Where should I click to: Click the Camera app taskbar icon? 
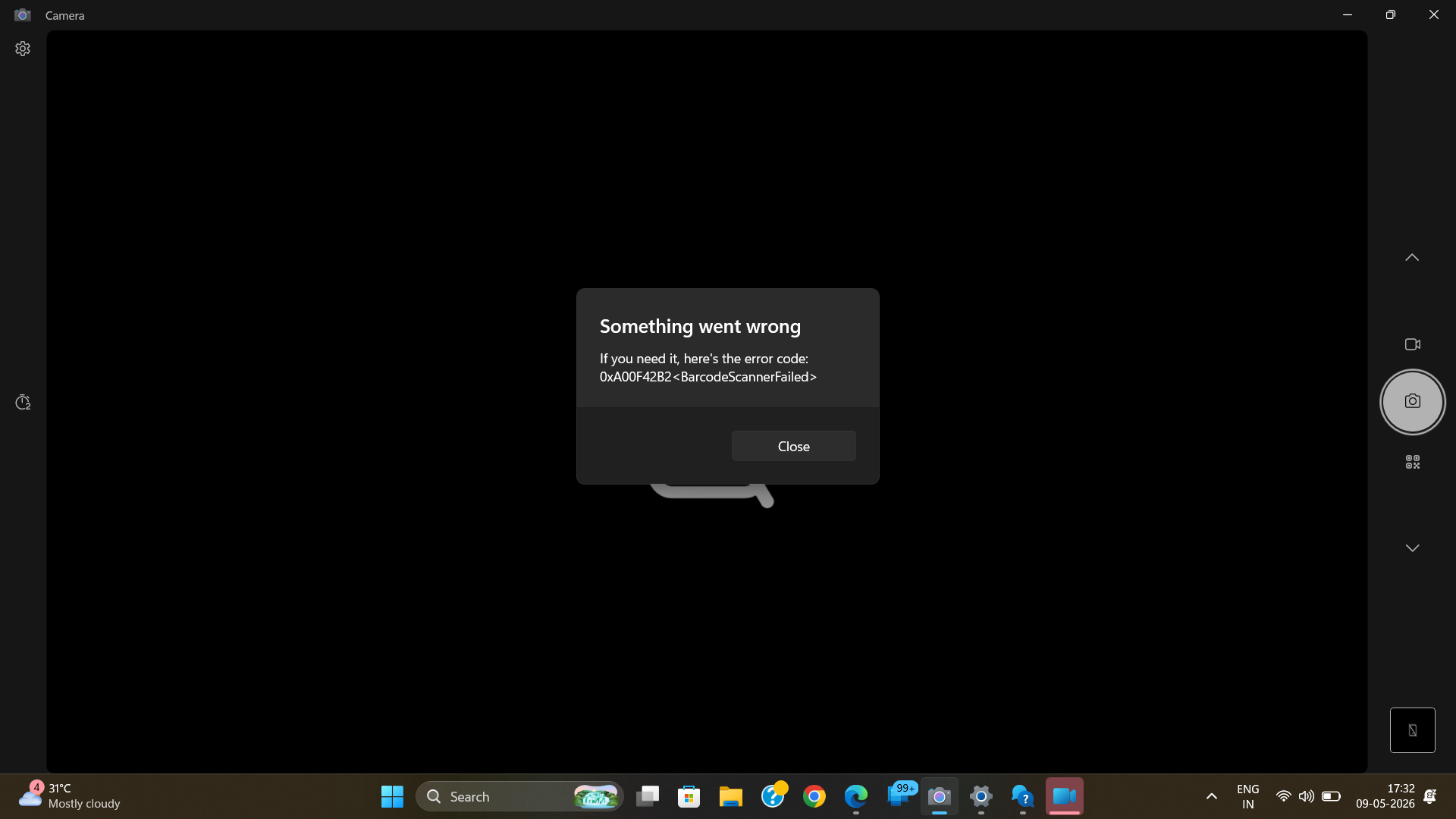[x=940, y=796]
